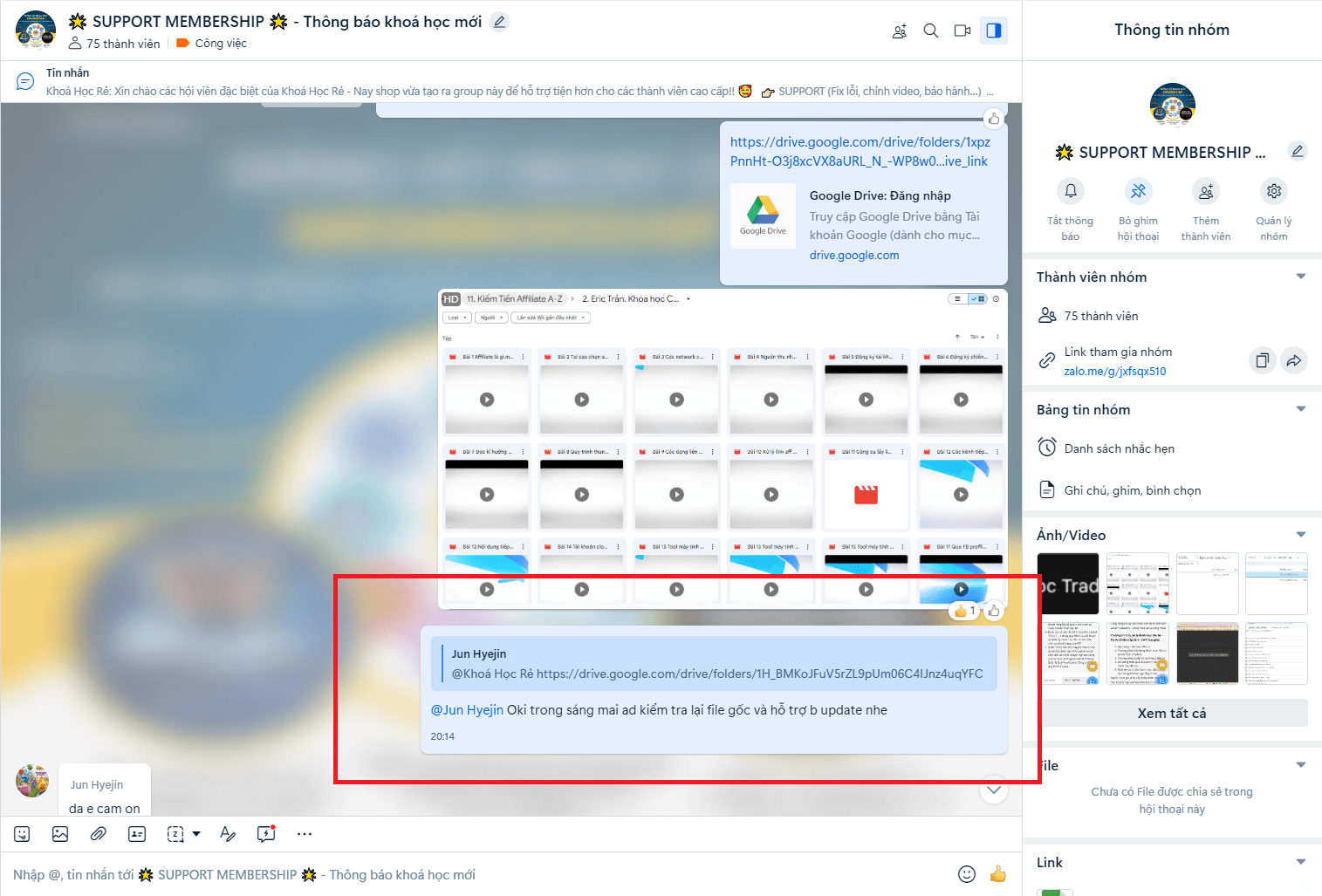This screenshot has width=1322, height=896.
Task: Toggle the group info side panel
Action: click(994, 31)
